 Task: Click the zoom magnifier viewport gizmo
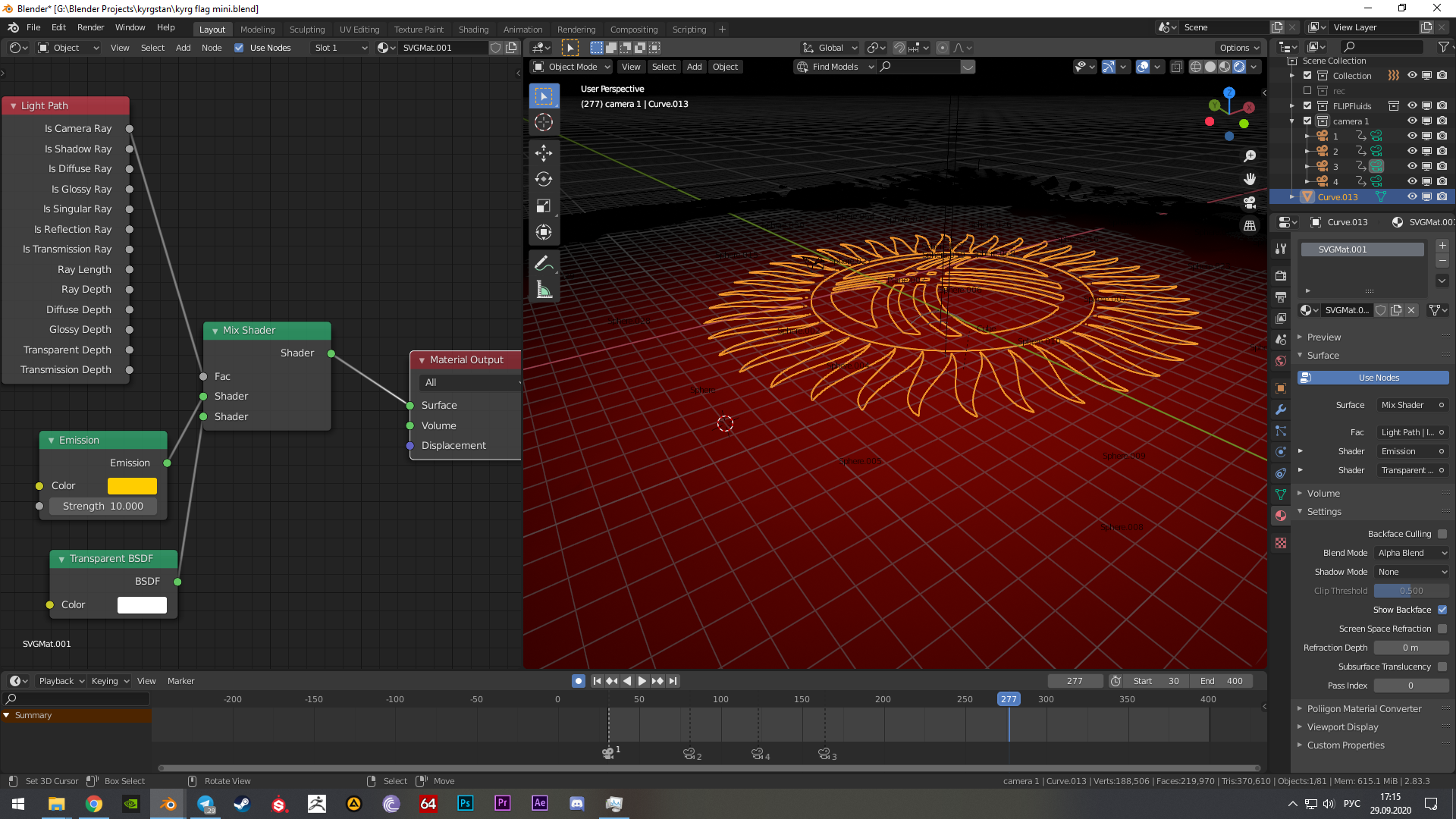coord(1250,156)
